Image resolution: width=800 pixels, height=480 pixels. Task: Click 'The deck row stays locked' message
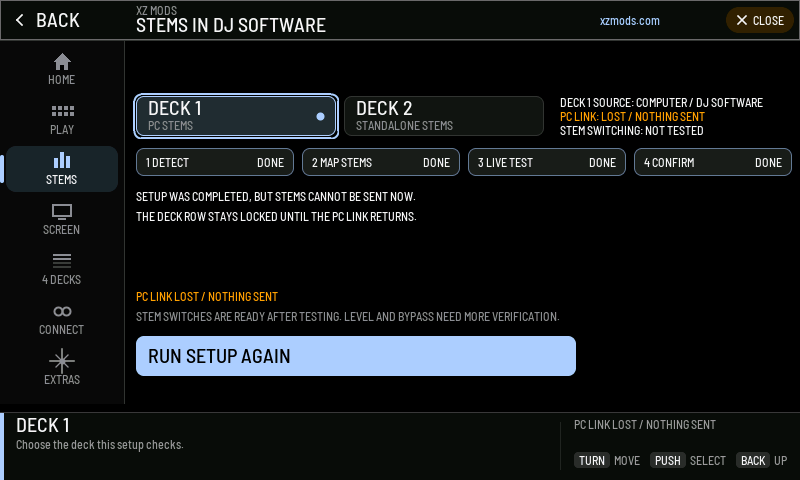276,216
